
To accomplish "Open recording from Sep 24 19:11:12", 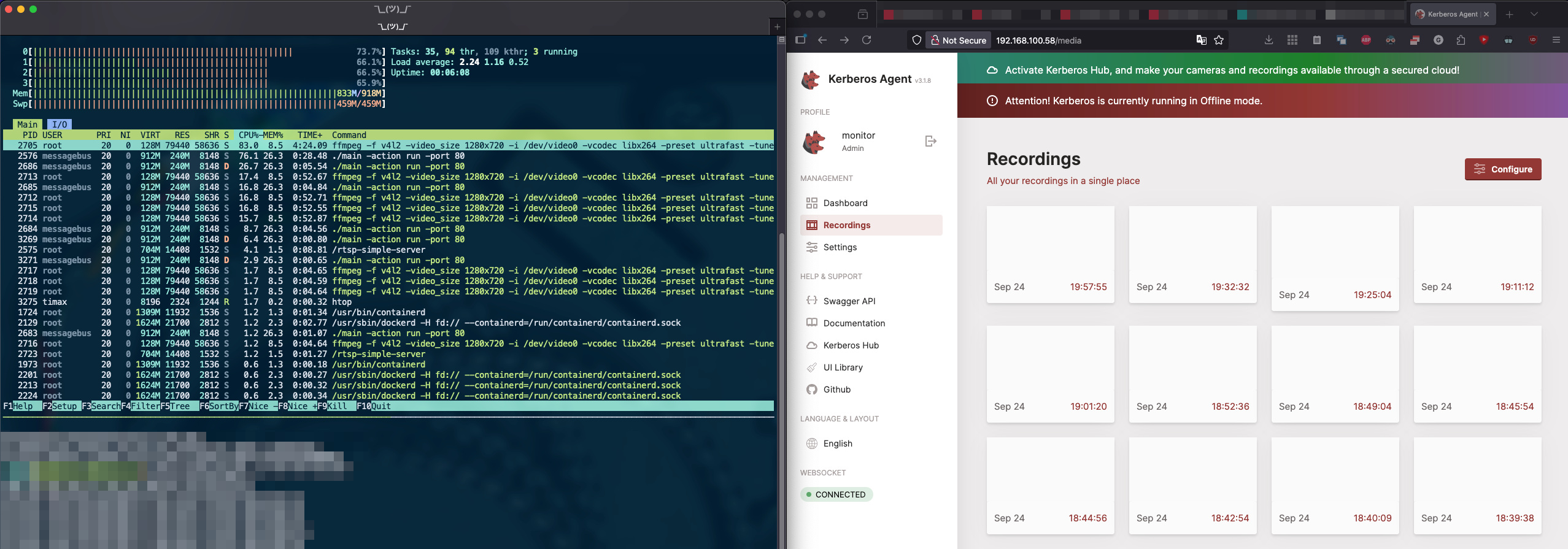I will [x=1478, y=254].
